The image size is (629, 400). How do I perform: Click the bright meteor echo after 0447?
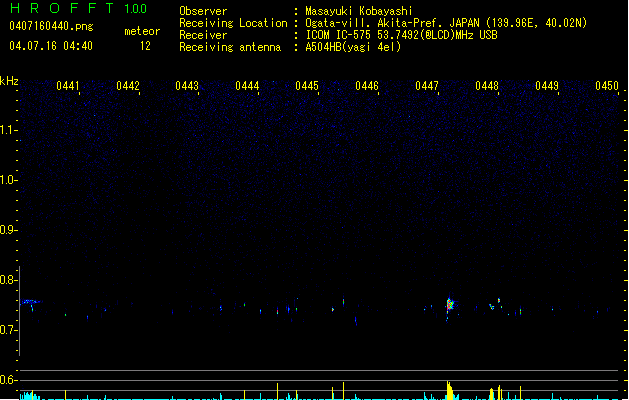coord(450,305)
